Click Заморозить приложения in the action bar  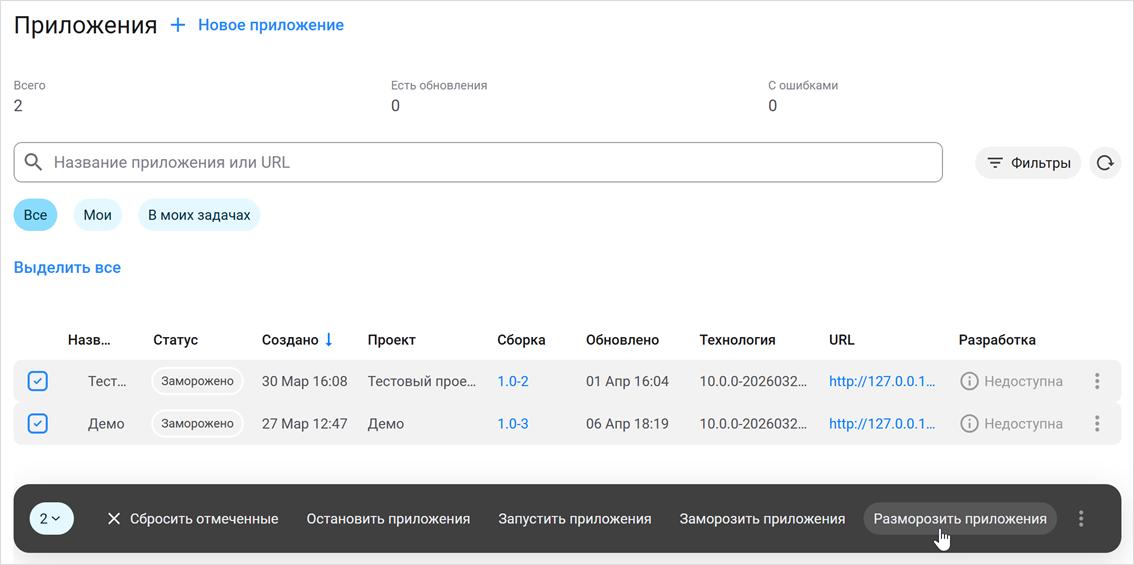click(x=762, y=519)
